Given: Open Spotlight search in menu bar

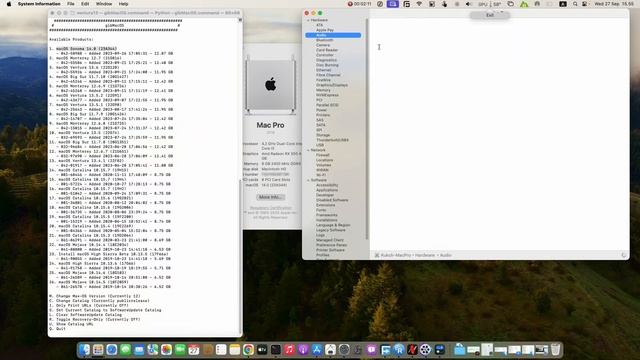Looking at the screenshot, I should 575,4.
